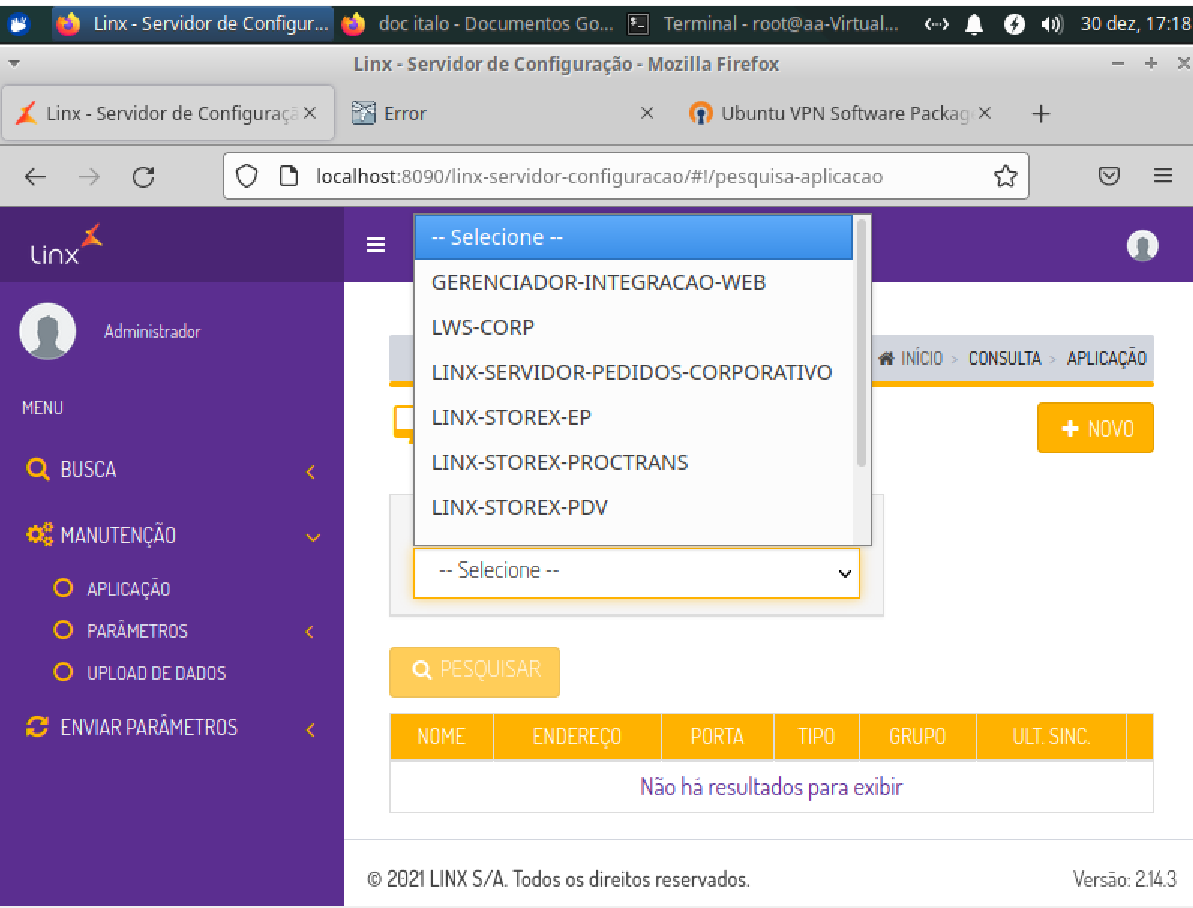The width and height of the screenshot is (1193, 908).
Task: Click the volume icon in system panel
Action: coord(1051,24)
